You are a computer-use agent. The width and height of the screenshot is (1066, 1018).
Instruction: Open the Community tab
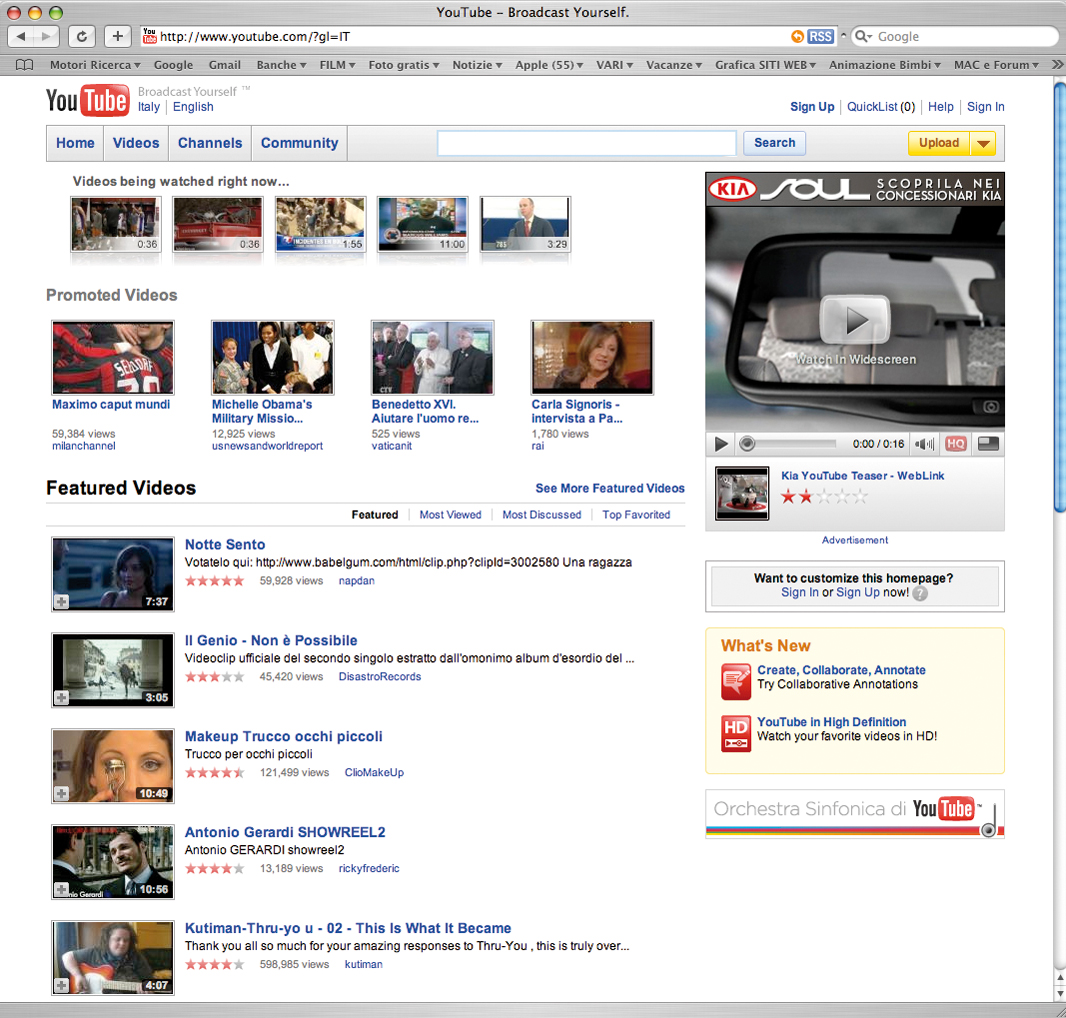tap(300, 143)
